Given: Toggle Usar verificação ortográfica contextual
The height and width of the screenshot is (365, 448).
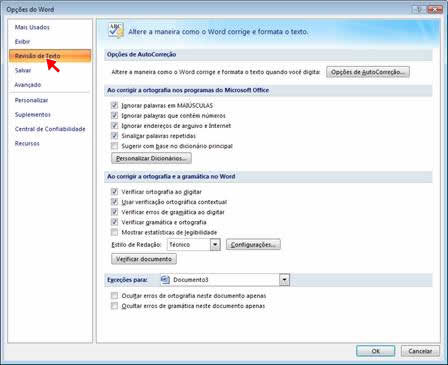Looking at the screenshot, I should click(x=114, y=202).
